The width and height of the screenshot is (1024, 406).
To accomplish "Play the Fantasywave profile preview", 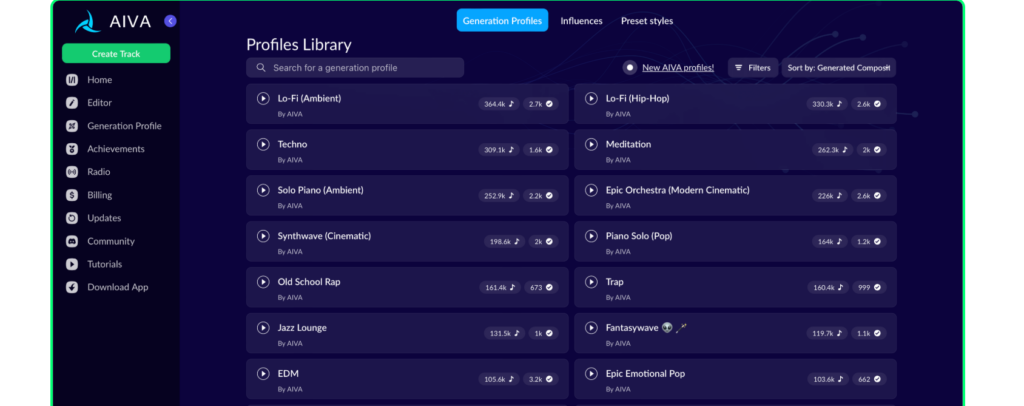I will pos(591,328).
